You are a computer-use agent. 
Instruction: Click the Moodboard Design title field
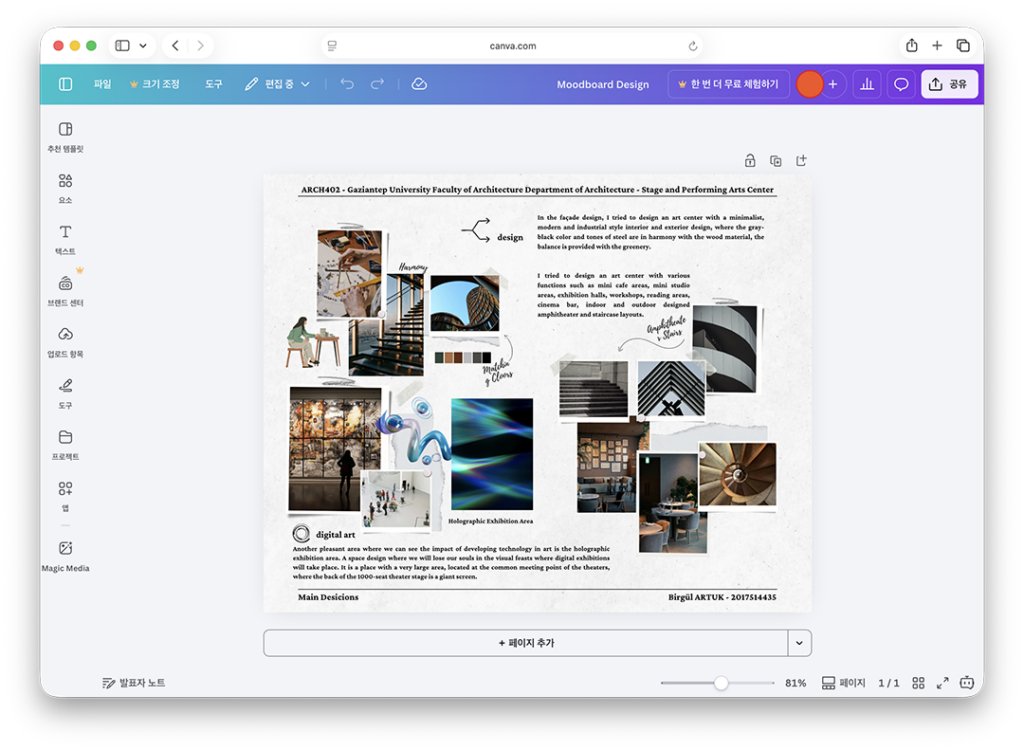point(603,84)
